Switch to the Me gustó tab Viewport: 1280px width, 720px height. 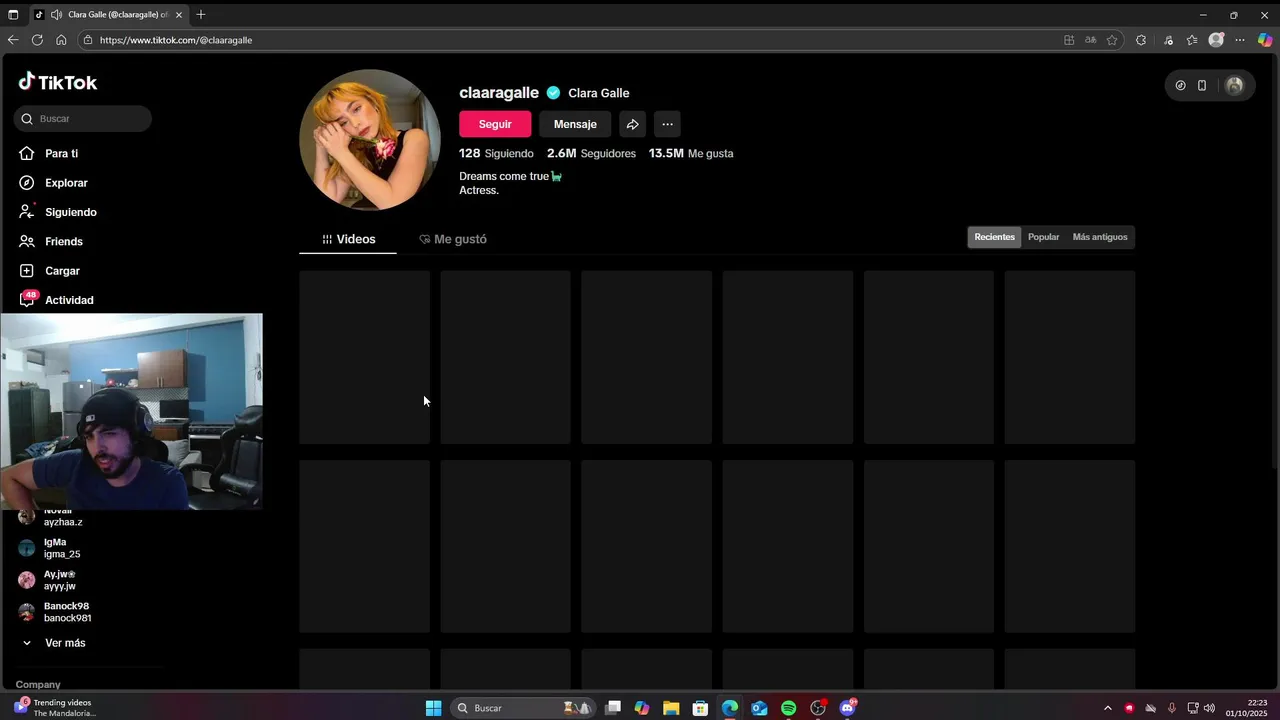click(453, 239)
